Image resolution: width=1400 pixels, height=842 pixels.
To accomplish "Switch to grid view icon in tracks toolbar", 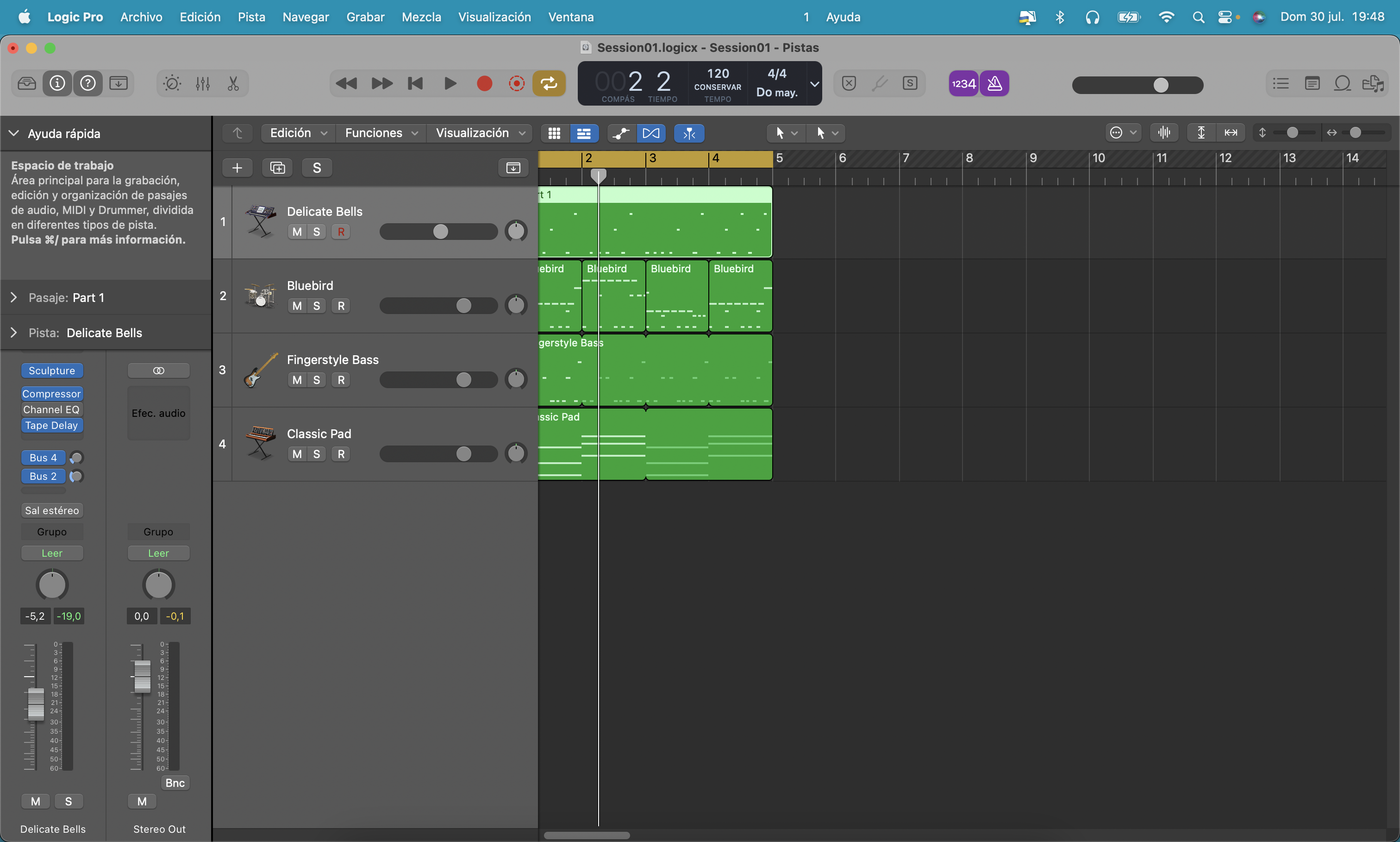I will [554, 133].
